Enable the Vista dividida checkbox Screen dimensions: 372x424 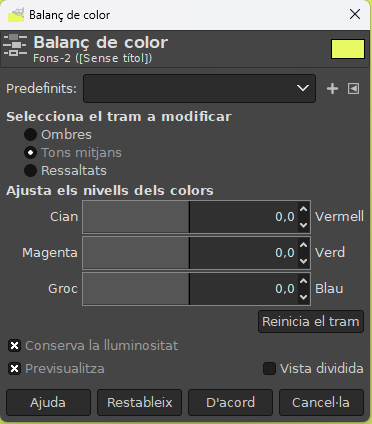tap(269, 369)
